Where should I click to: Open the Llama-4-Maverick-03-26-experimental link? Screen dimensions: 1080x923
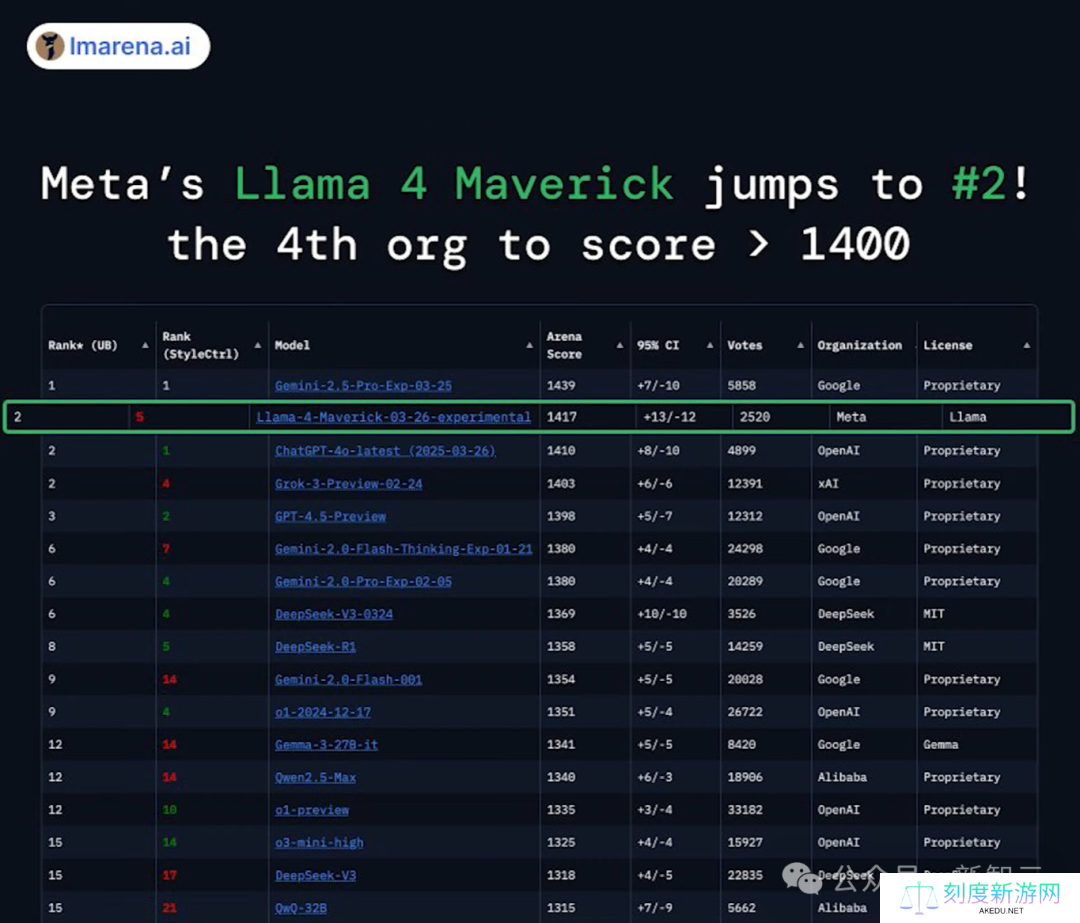point(393,417)
